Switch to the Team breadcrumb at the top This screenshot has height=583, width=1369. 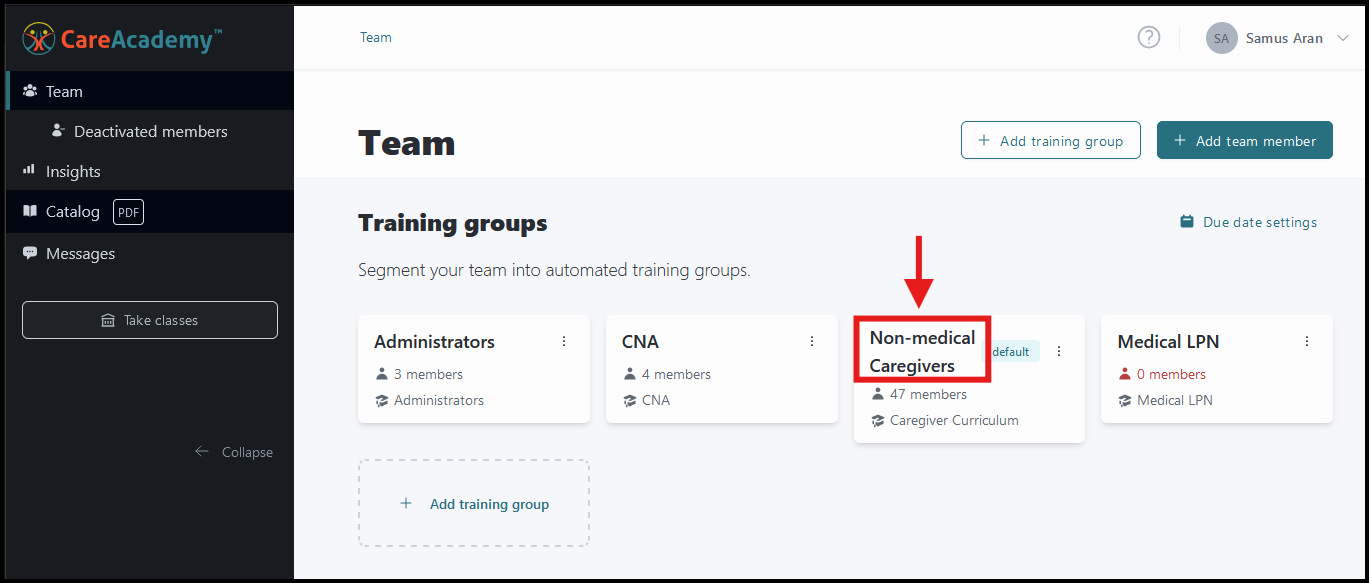pyautogui.click(x=375, y=37)
